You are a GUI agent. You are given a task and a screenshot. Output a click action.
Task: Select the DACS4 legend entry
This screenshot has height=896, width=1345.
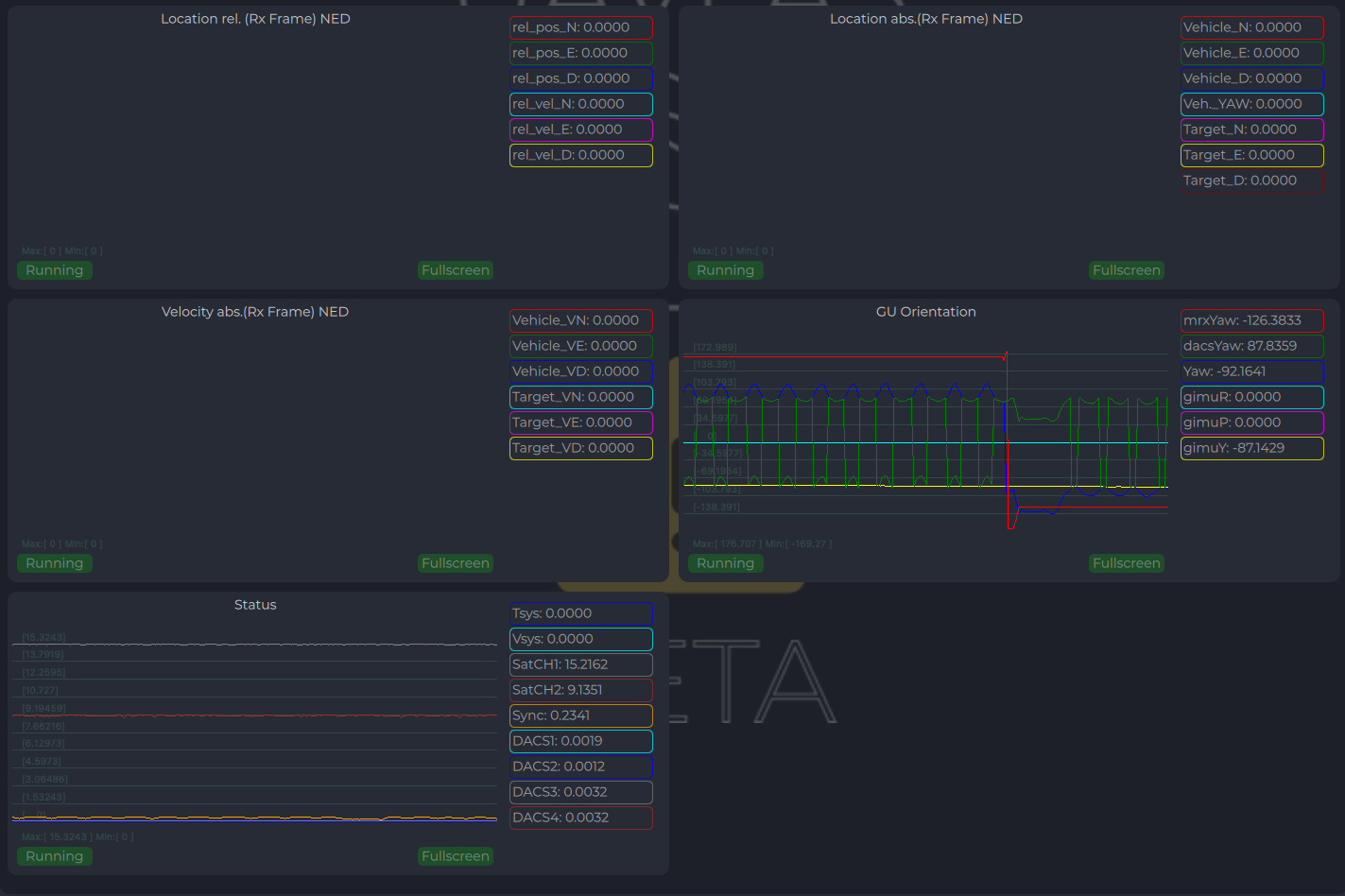(x=581, y=818)
